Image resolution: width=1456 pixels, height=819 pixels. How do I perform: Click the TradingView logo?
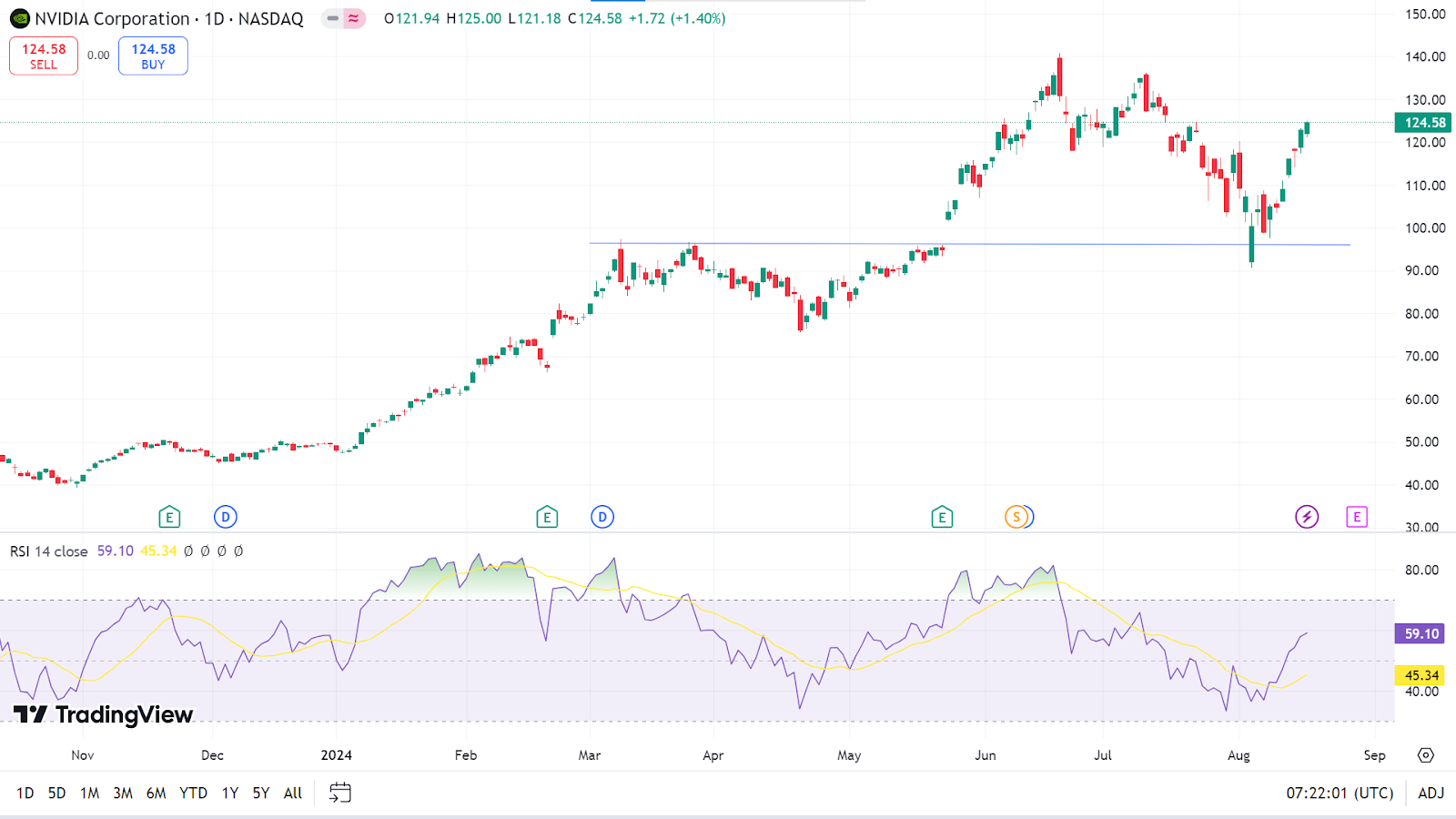coord(103,714)
